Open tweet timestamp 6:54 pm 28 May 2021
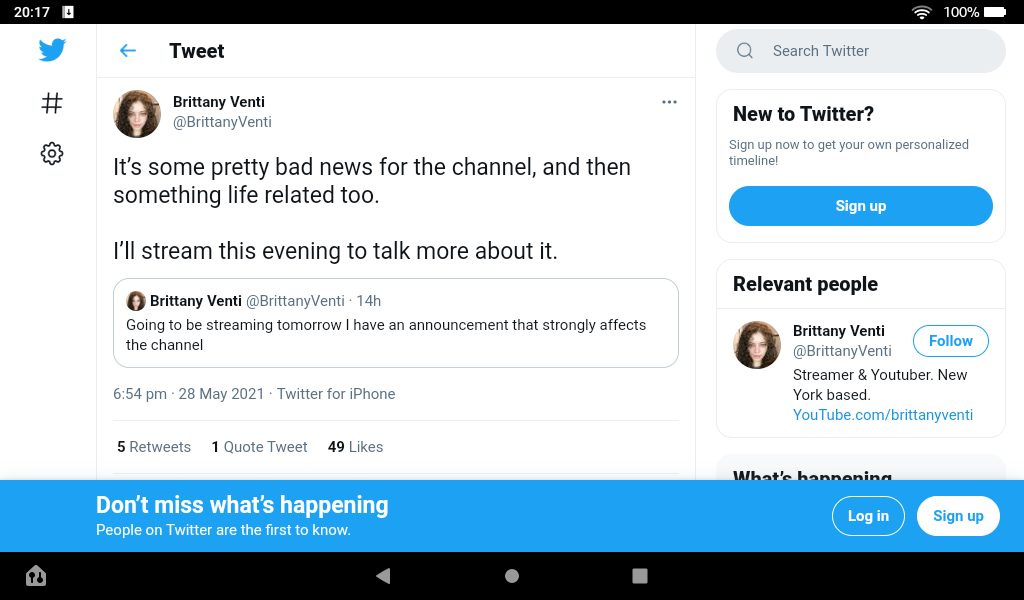 click(x=188, y=394)
